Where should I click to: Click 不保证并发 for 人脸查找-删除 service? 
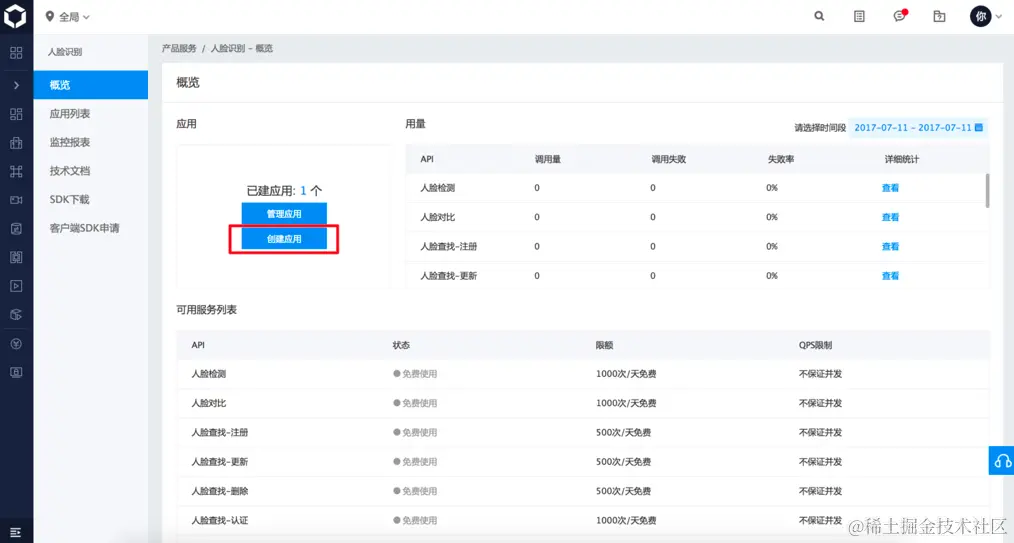coord(820,491)
